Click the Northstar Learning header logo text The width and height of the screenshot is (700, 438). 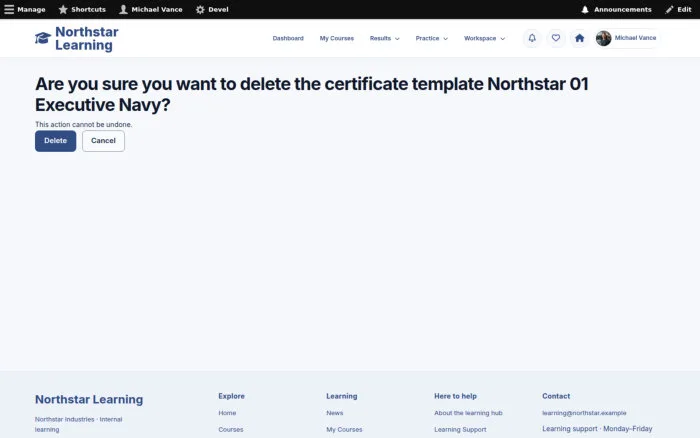pyautogui.click(x=87, y=38)
